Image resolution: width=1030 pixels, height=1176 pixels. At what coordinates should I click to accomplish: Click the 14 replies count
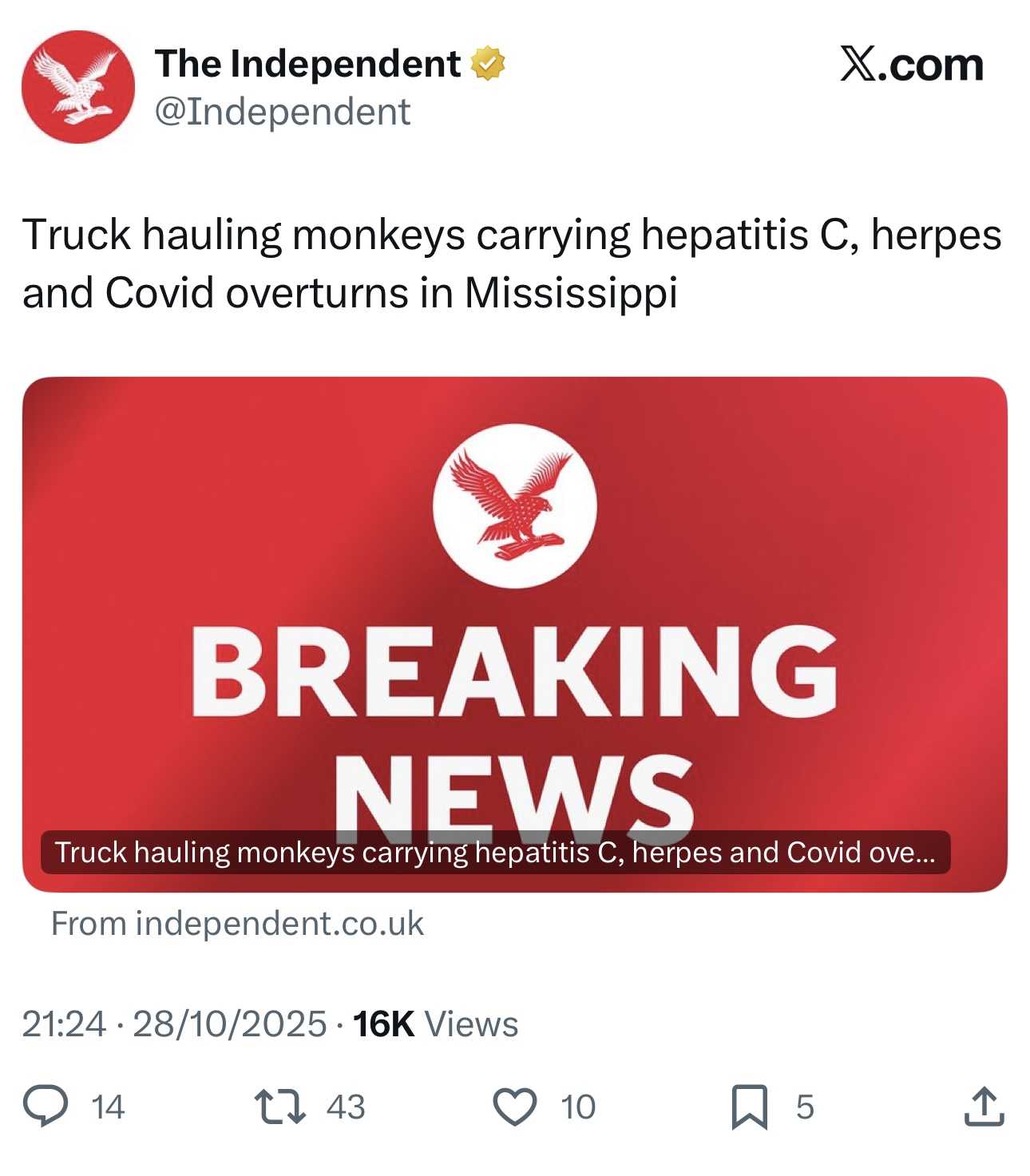108,1107
